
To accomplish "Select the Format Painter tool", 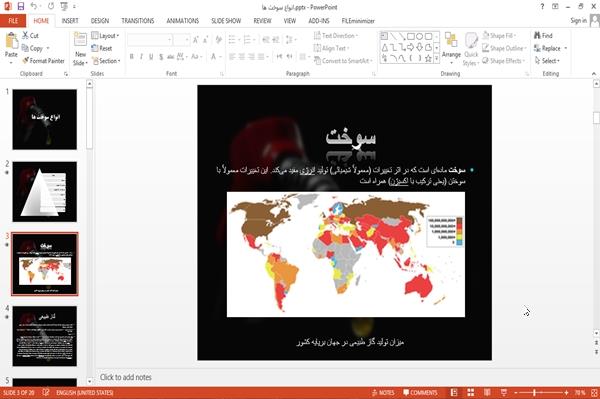I will pyautogui.click(x=43, y=61).
